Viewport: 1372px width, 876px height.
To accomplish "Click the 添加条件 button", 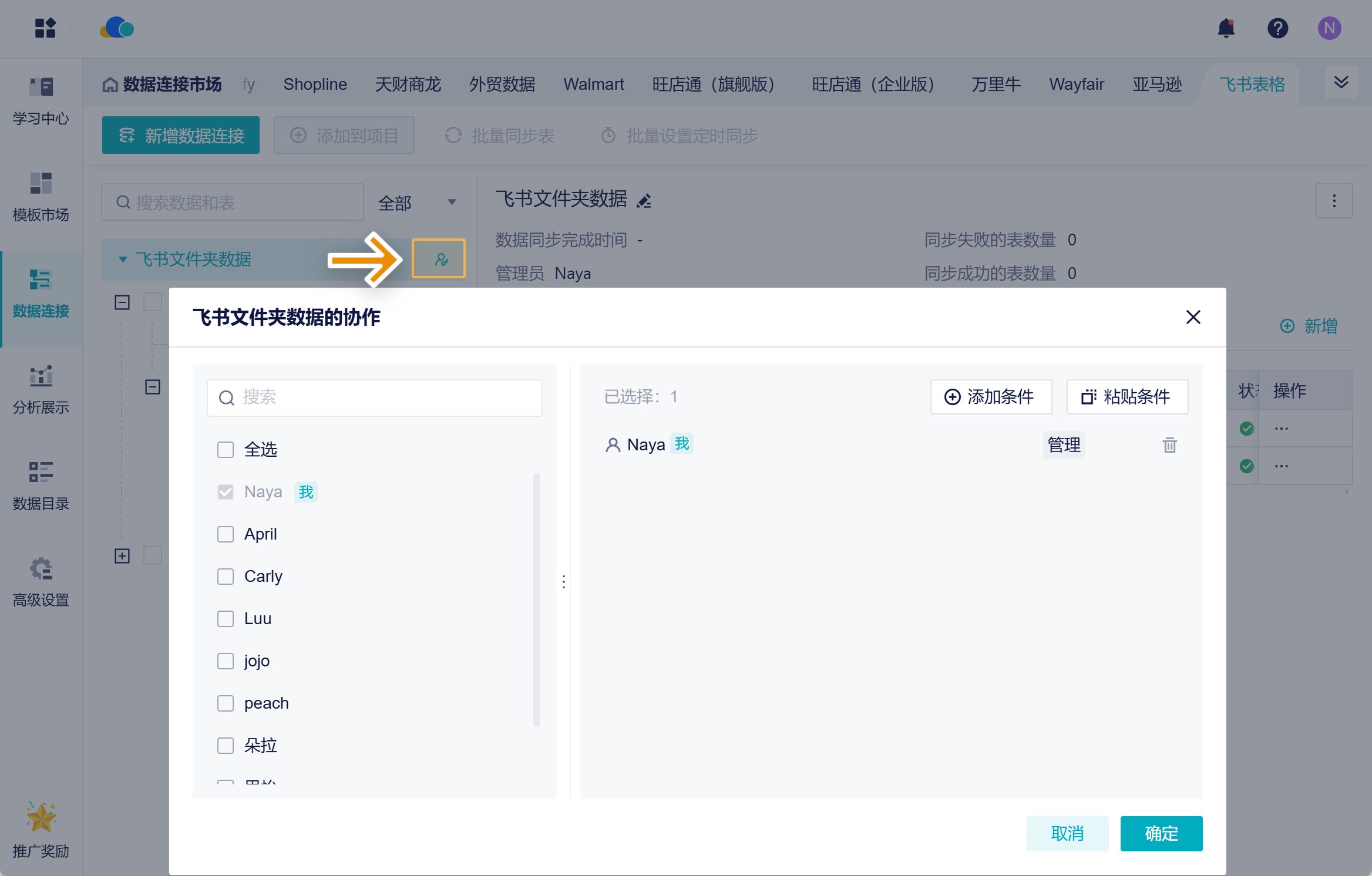I will (991, 397).
